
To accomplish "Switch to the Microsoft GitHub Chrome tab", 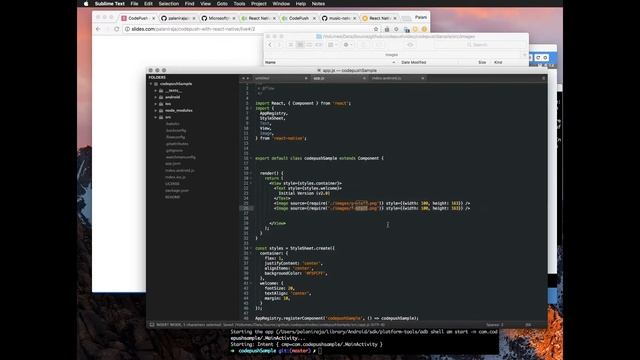I will coord(218,18).
